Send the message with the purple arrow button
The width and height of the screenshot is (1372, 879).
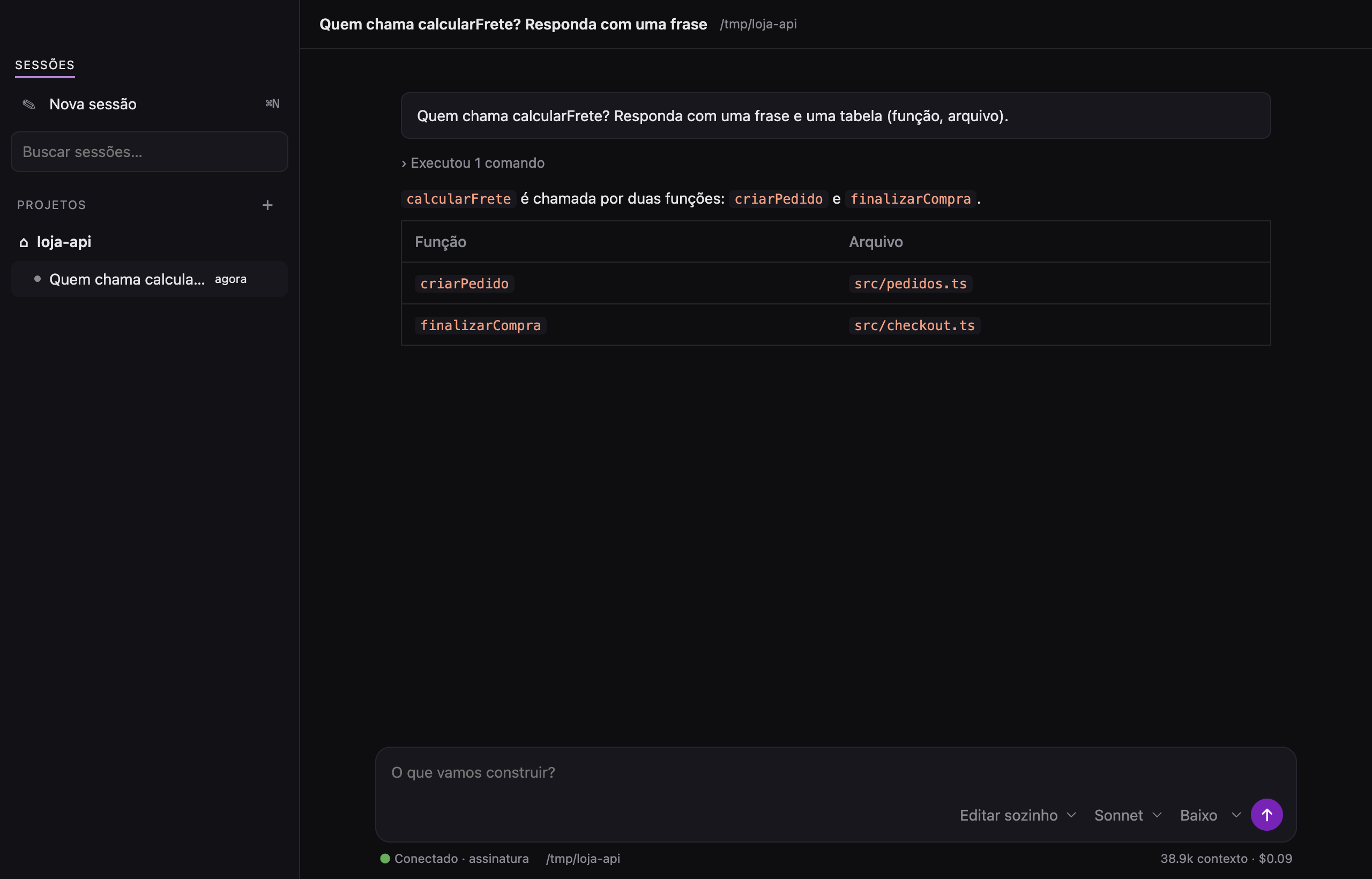(1266, 815)
